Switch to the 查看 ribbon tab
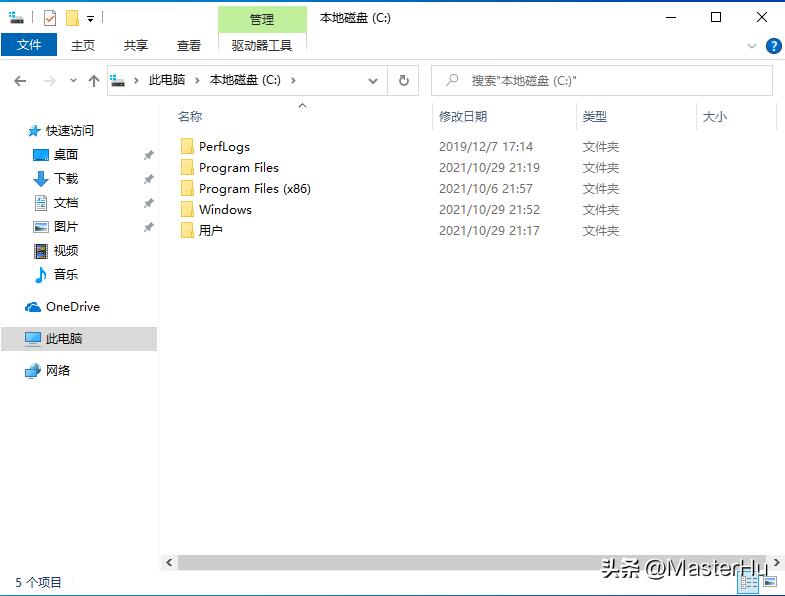The image size is (785, 596). [189, 46]
